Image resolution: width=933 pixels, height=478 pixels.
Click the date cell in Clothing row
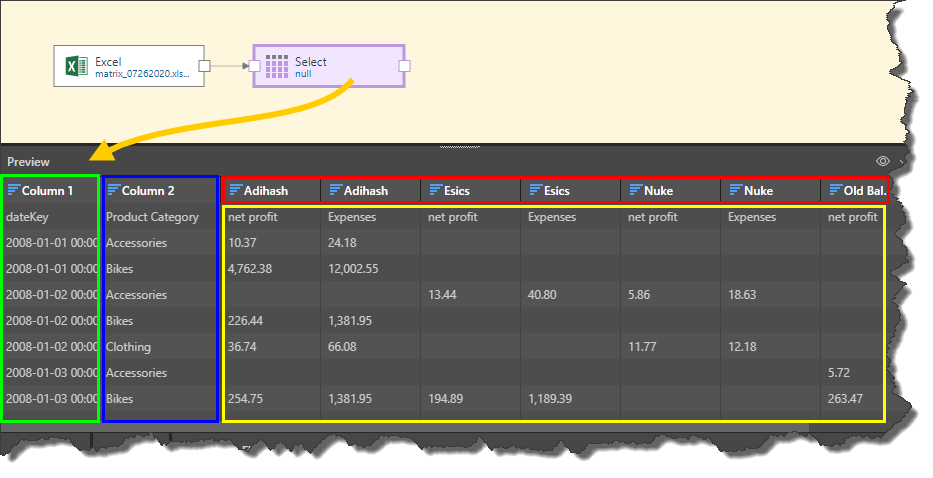pos(52,346)
